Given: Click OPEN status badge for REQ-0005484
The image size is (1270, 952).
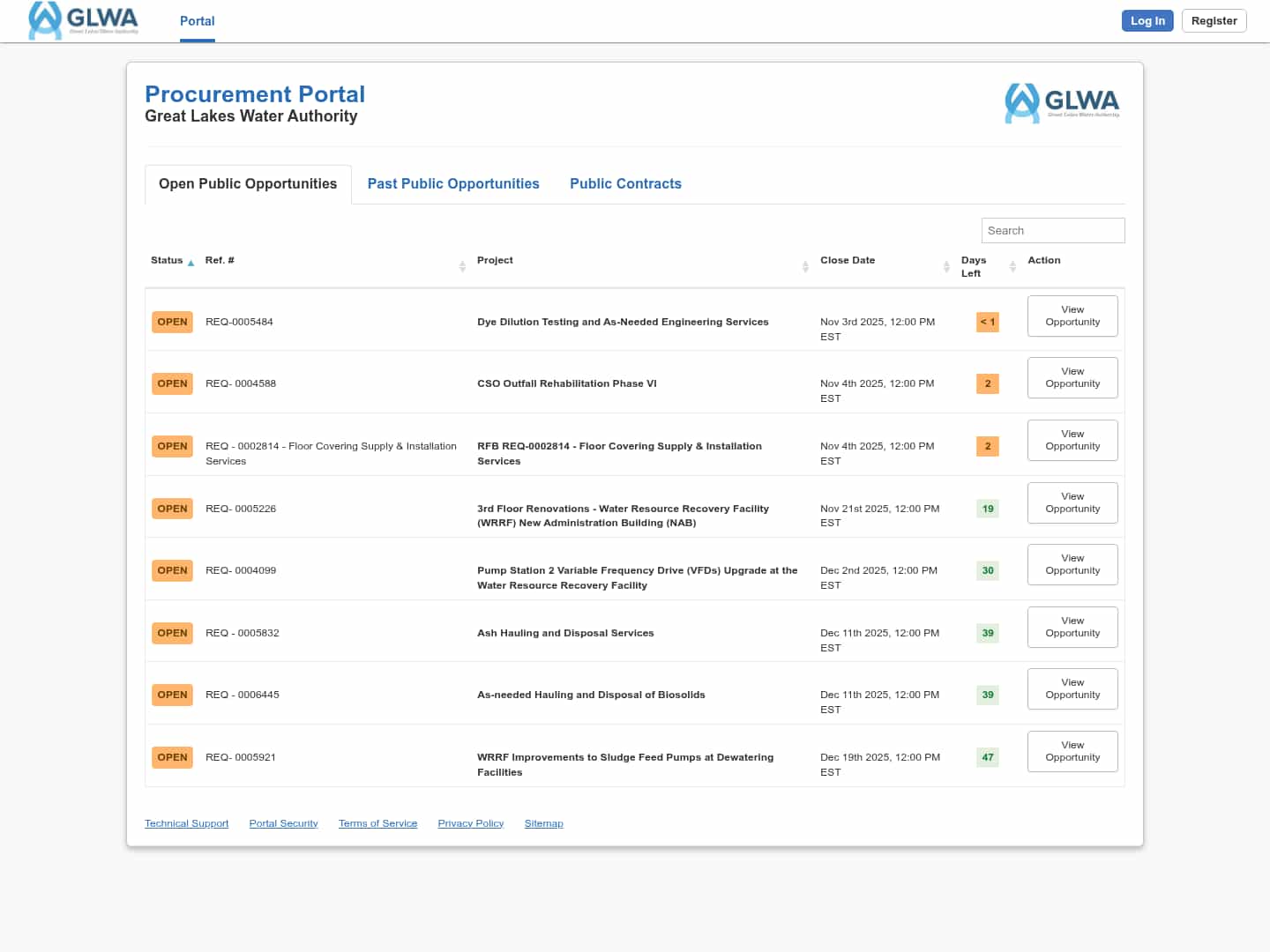Looking at the screenshot, I should point(172,322).
